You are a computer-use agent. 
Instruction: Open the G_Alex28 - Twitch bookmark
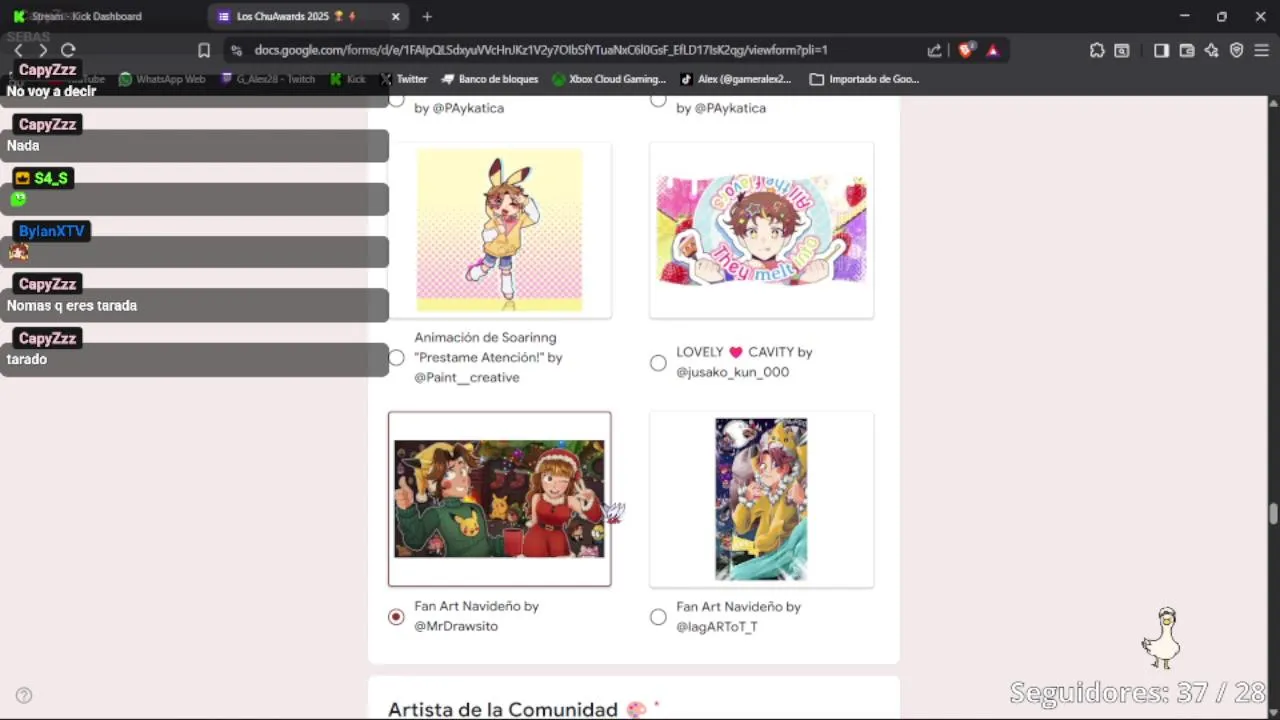268,79
